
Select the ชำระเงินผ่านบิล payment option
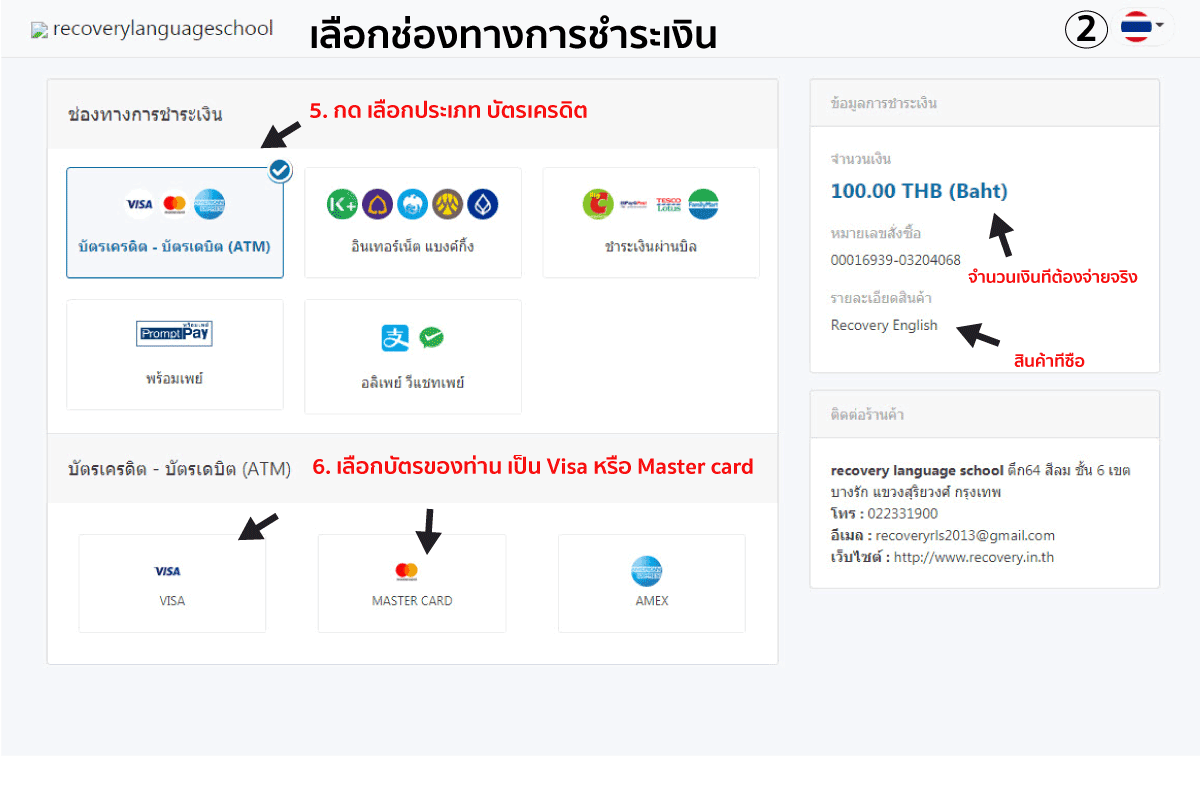[651, 222]
